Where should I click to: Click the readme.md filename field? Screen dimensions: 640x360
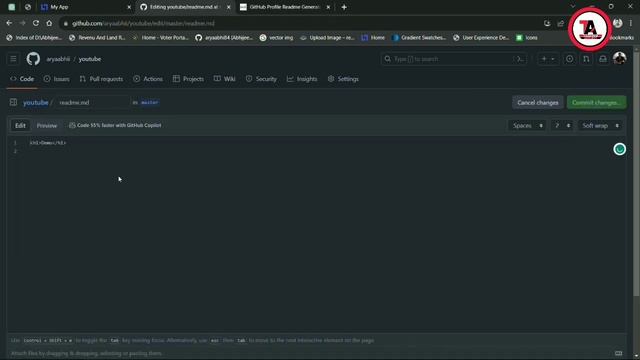point(92,102)
